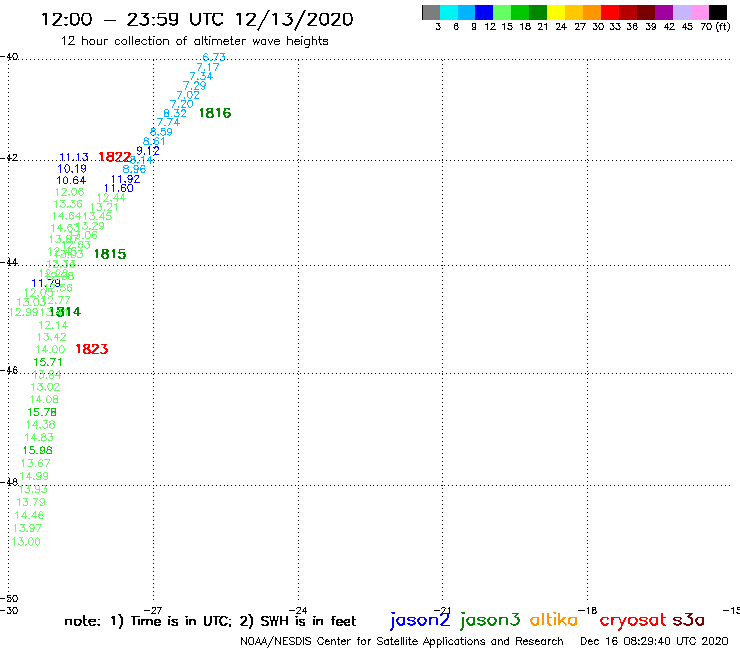
Task: Click the wave height value 12.44
Action: pyautogui.click(x=111, y=197)
